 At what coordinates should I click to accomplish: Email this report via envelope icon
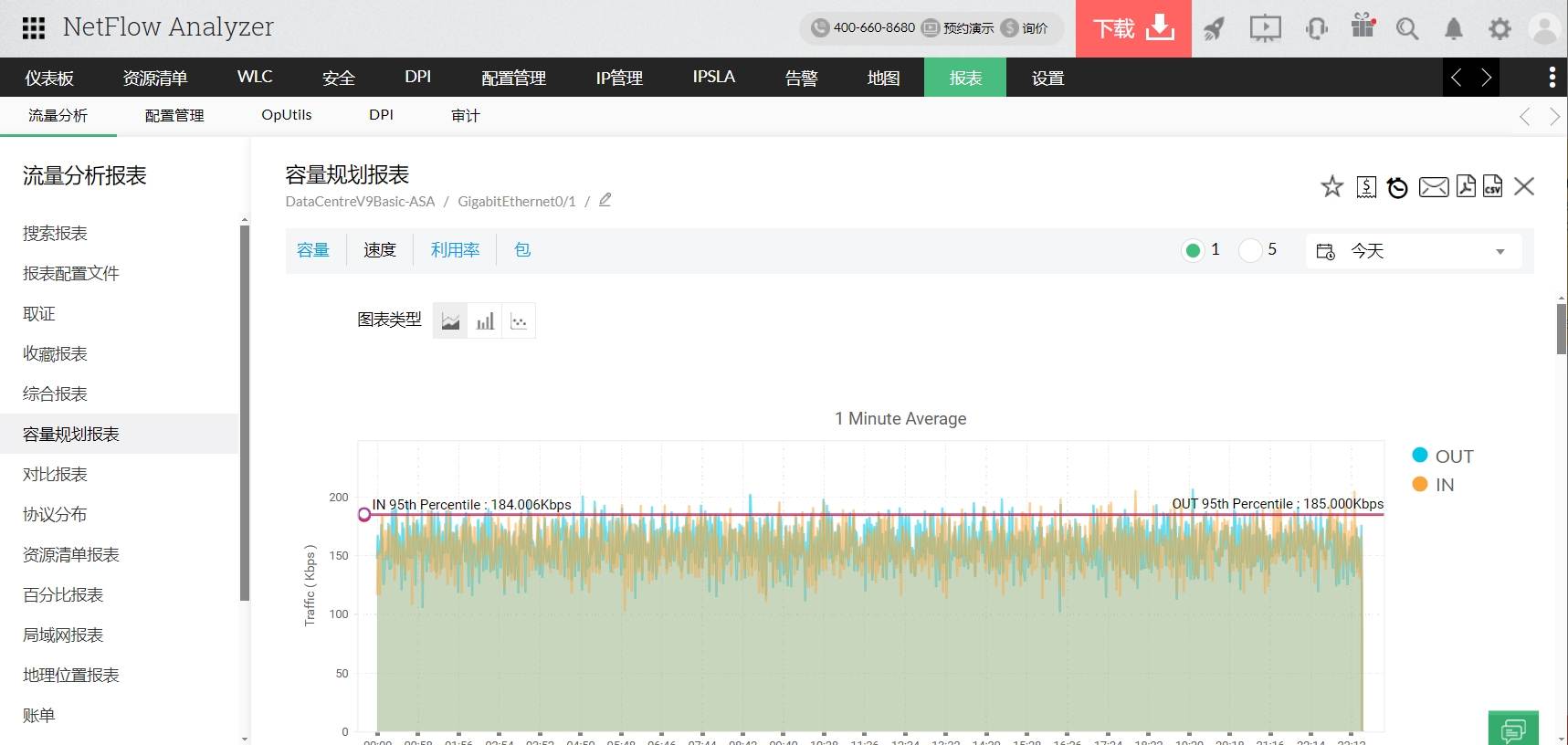click(x=1433, y=187)
